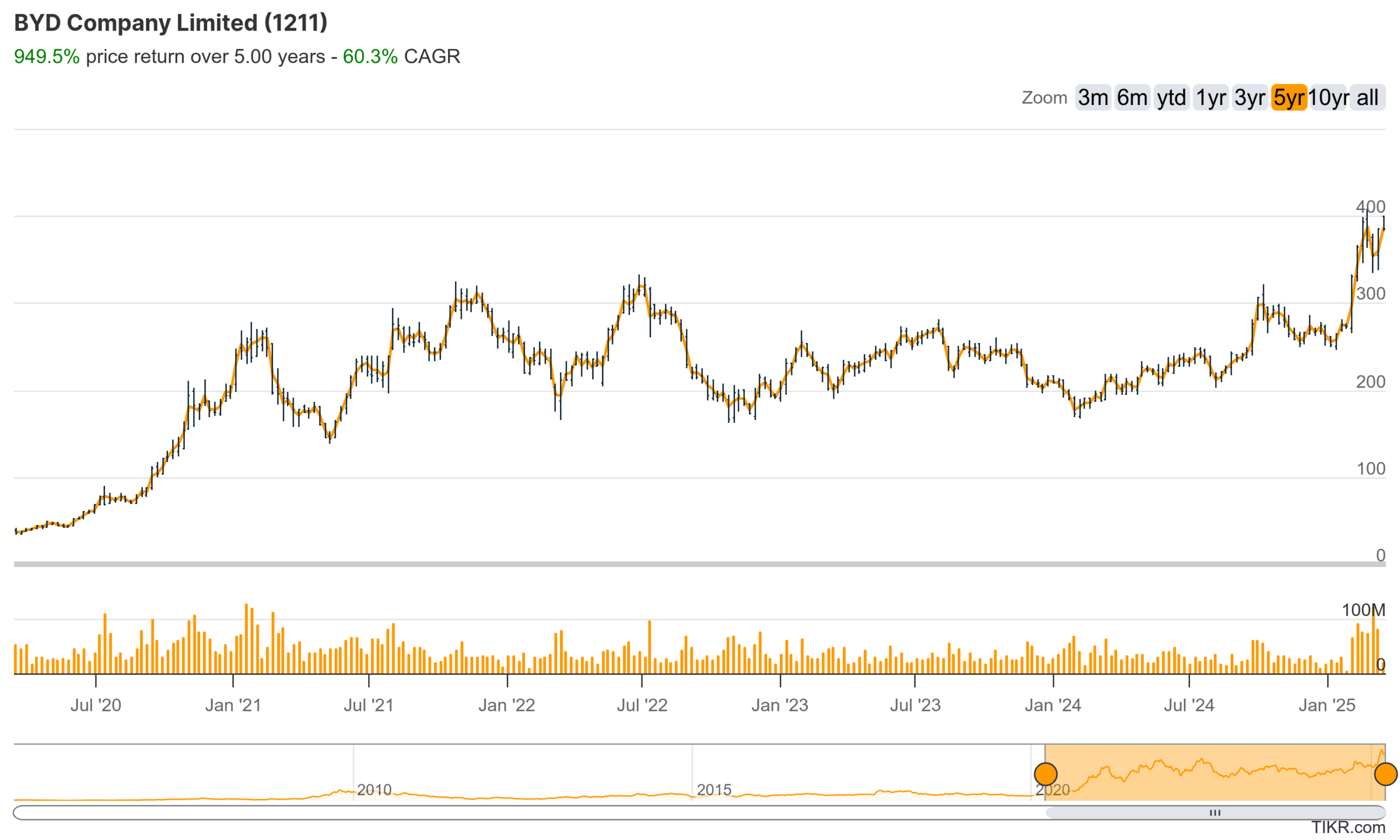Image resolution: width=1400 pixels, height=840 pixels.
Task: Click the navigator scrollbar thumb grip
Action: point(1215,813)
